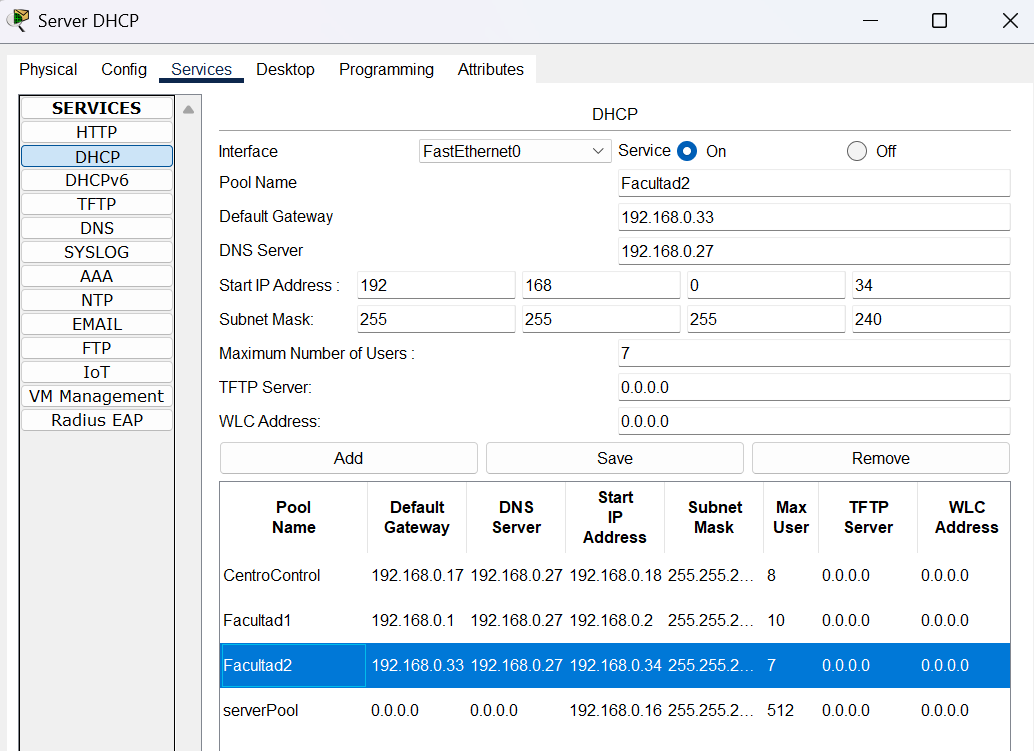Image resolution: width=1034 pixels, height=751 pixels.
Task: Focus the TFTP Server field
Action: point(814,387)
